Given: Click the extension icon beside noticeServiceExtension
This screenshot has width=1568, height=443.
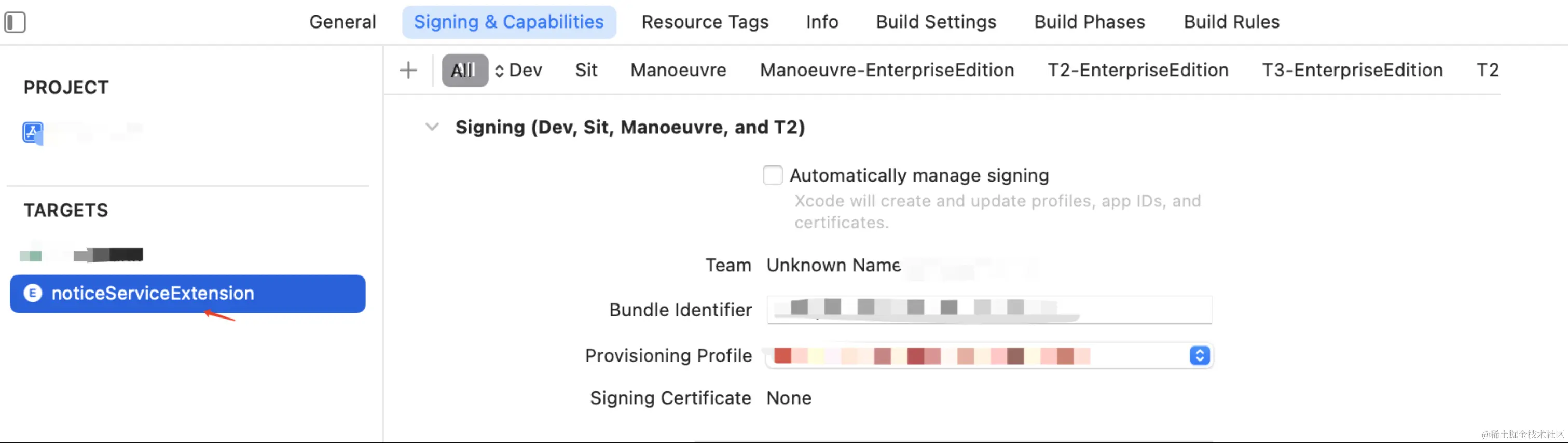Looking at the screenshot, I should tap(32, 293).
